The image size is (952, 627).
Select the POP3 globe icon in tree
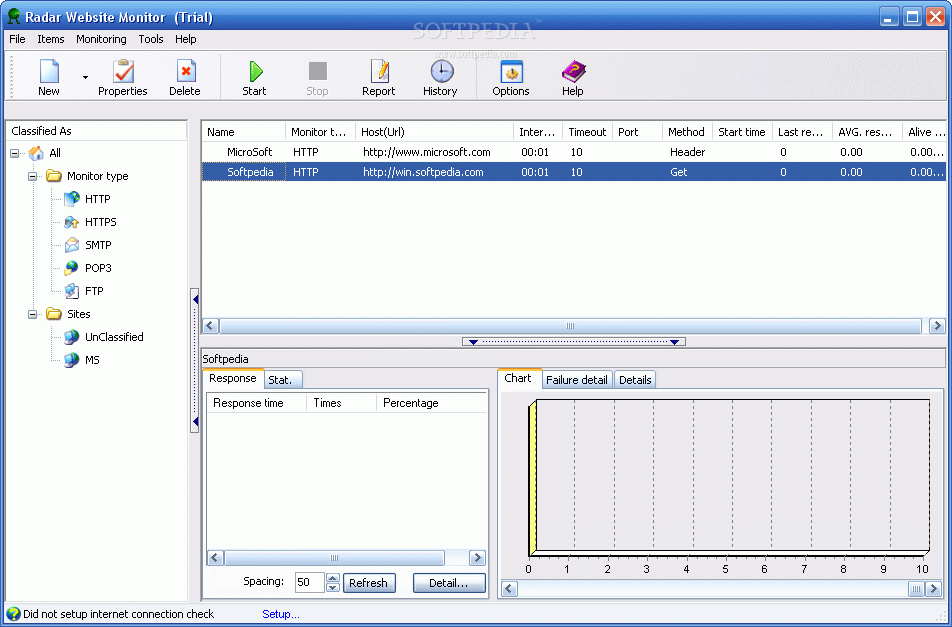[72, 268]
